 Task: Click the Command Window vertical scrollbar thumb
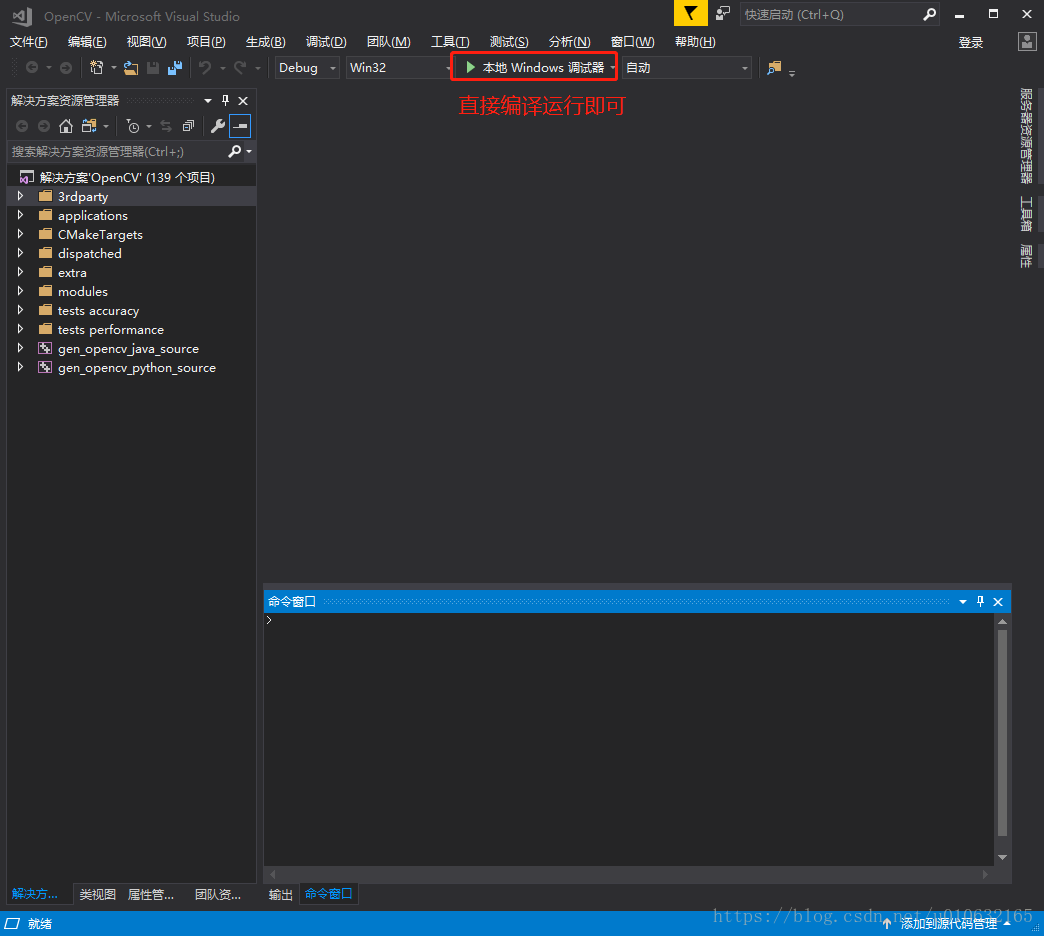click(x=1002, y=733)
